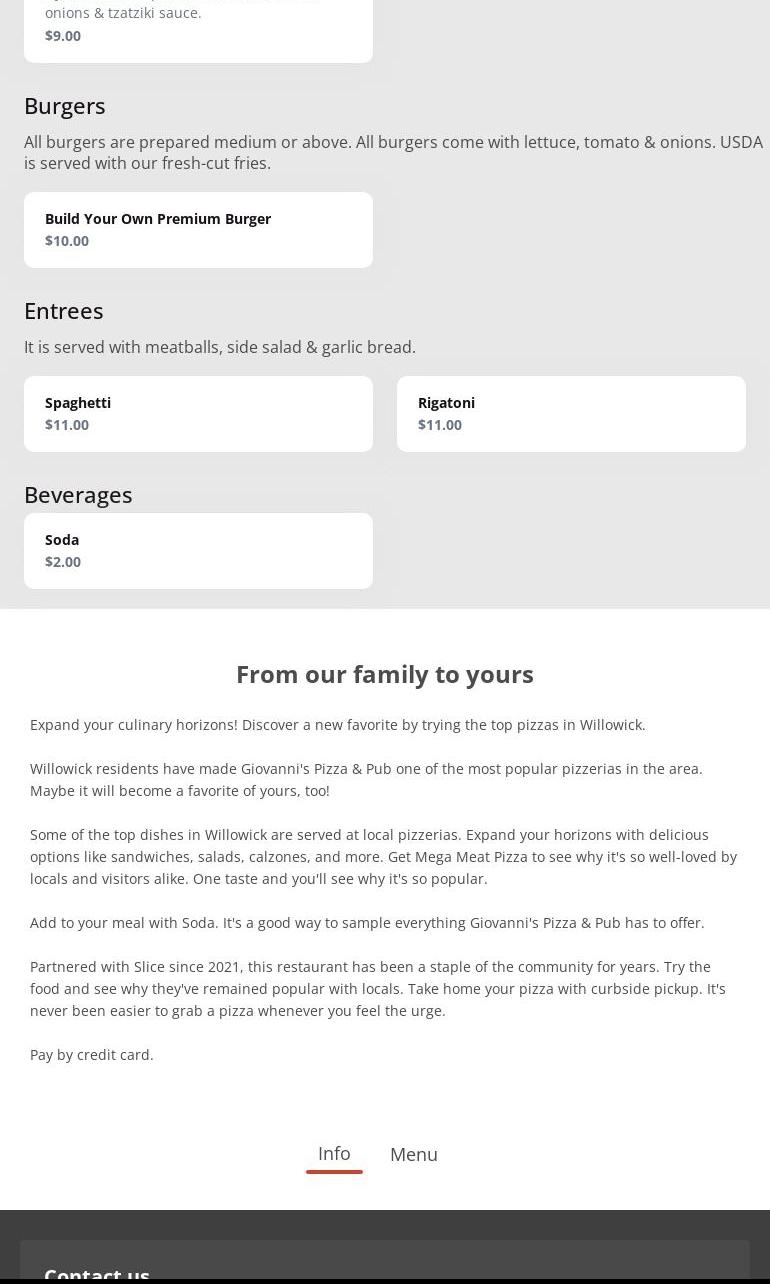This screenshot has width=770, height=1284.
Task: Click the Entrees section heading
Action: [x=64, y=311]
